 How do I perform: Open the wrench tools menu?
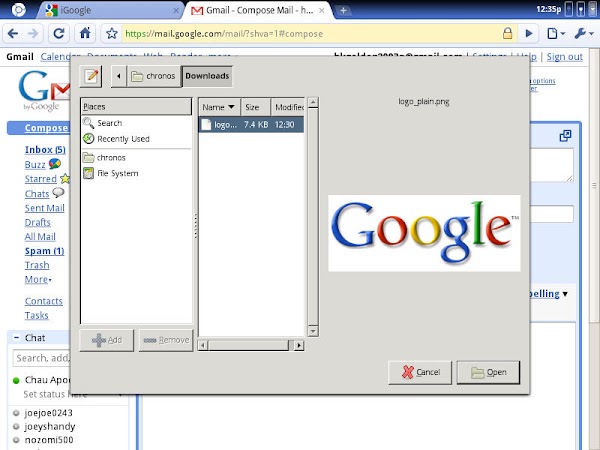tap(584, 34)
